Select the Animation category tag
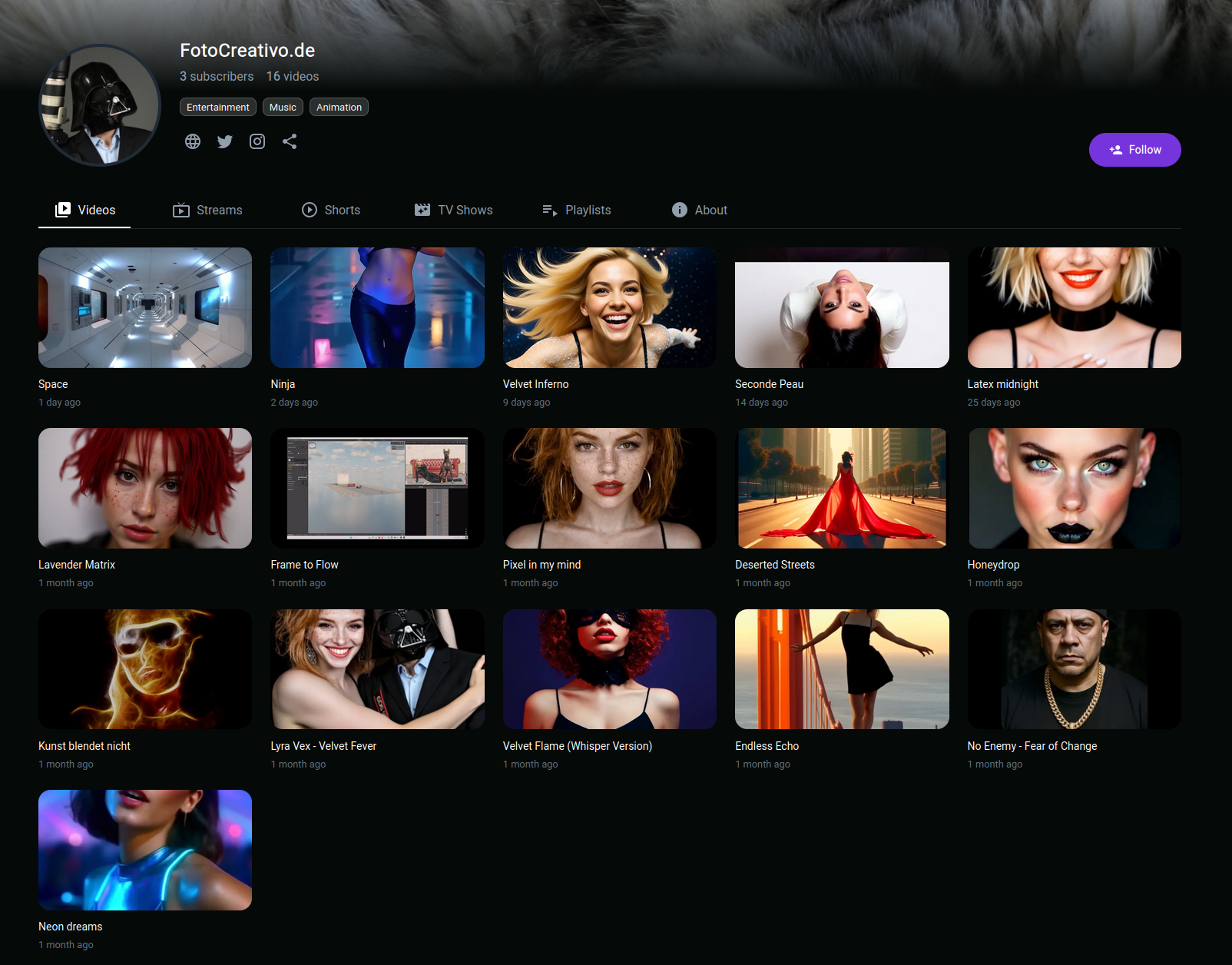The height and width of the screenshot is (965, 1232). click(339, 108)
